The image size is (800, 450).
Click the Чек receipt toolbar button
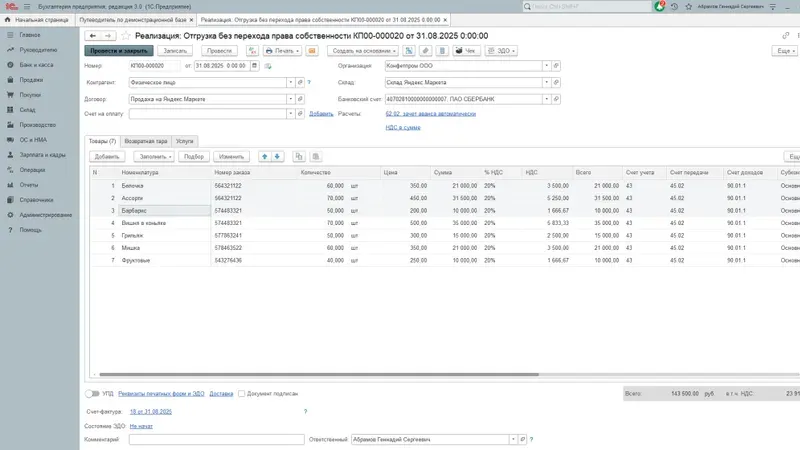468,50
